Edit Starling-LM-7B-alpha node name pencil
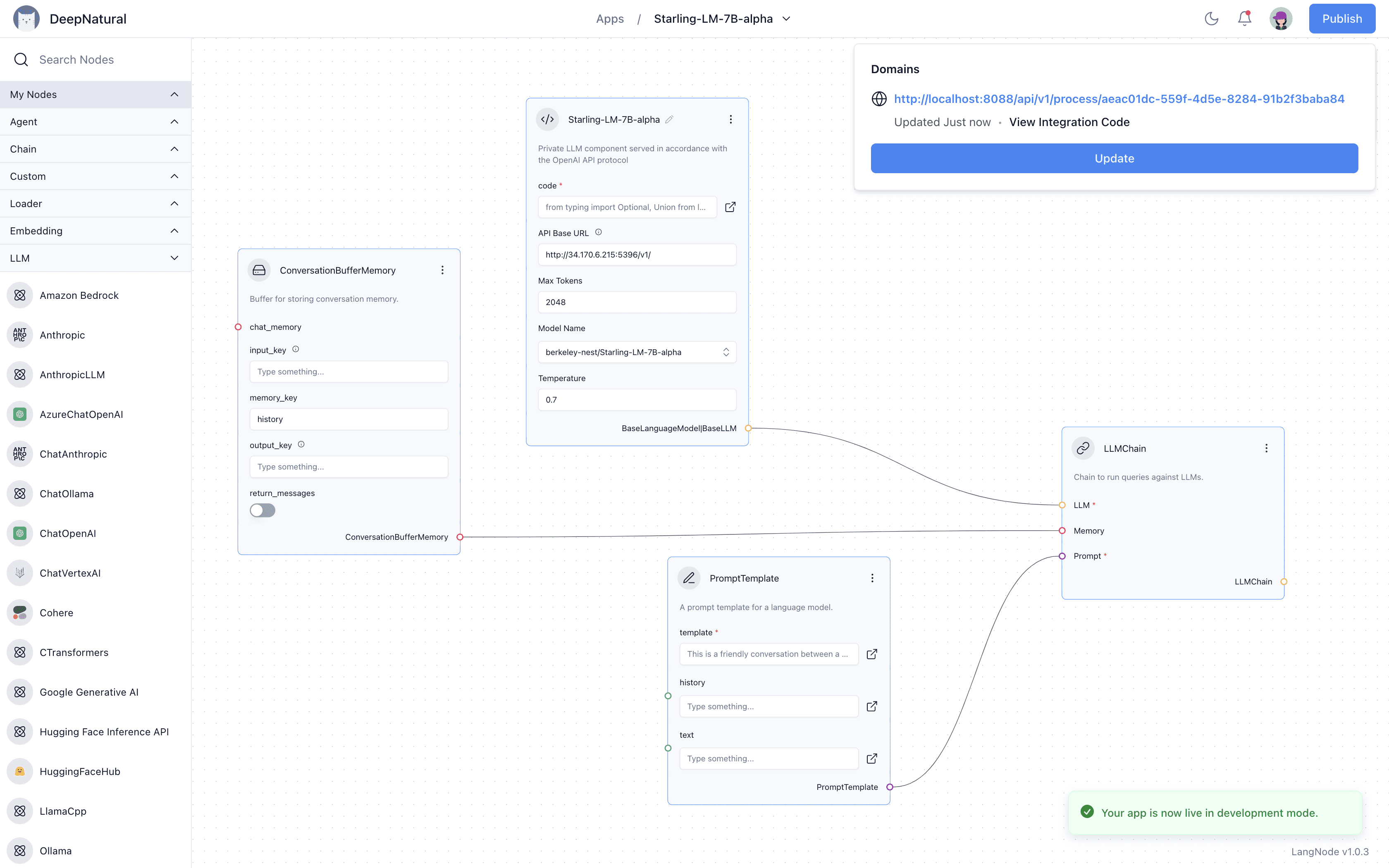This screenshot has height=868, width=1389. pos(669,119)
